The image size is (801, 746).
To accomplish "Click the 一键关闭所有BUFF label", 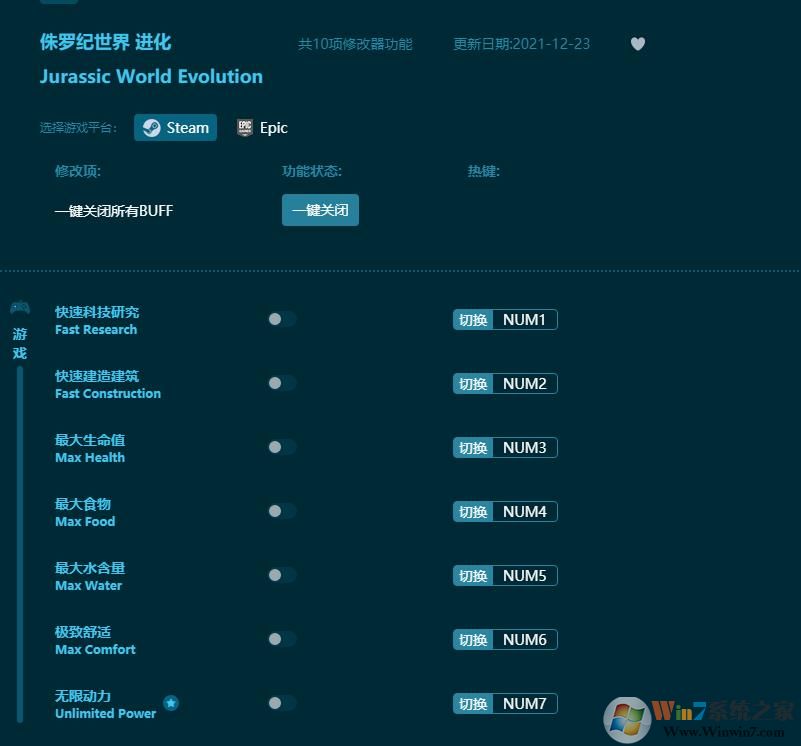I will [114, 211].
